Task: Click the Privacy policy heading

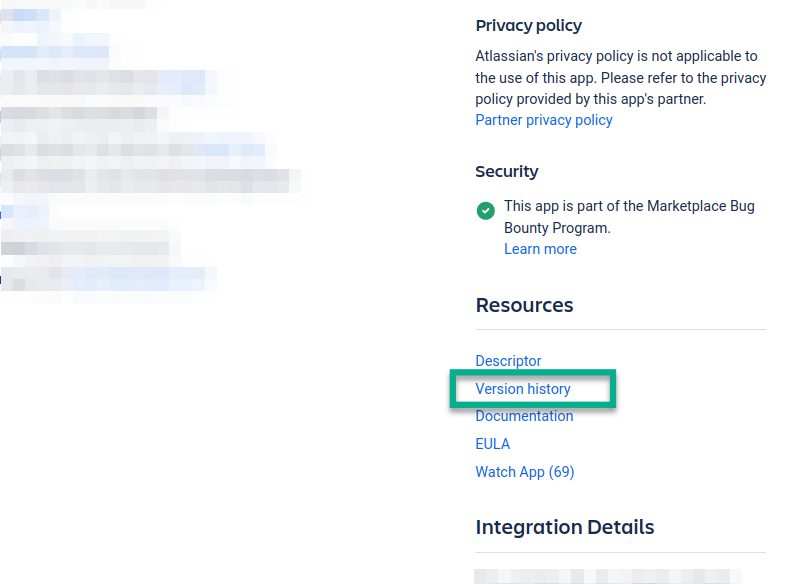Action: [528, 26]
